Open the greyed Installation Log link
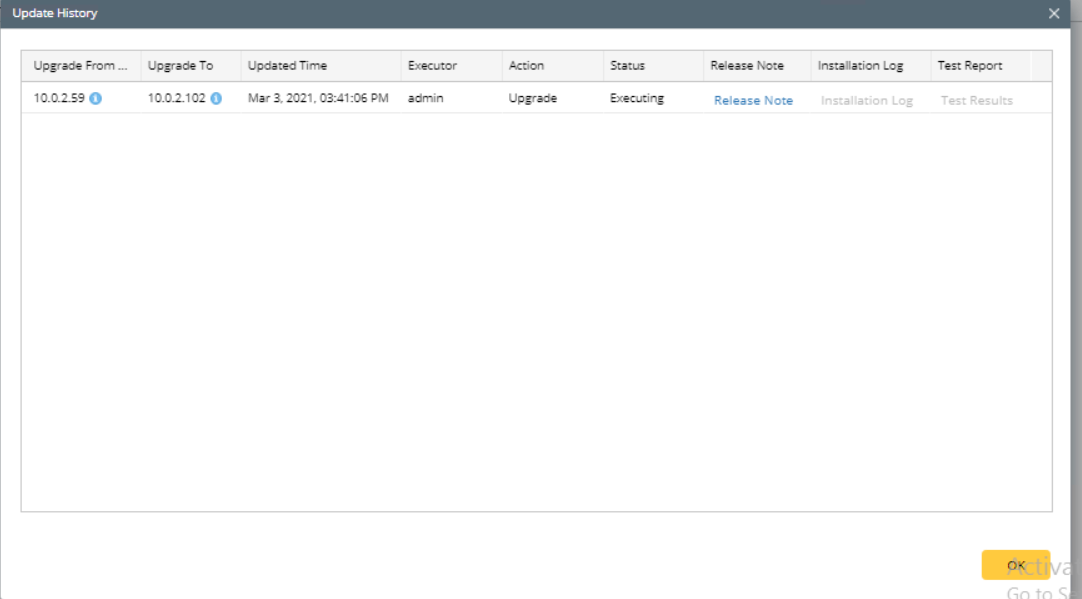The image size is (1082, 599). coord(867,101)
